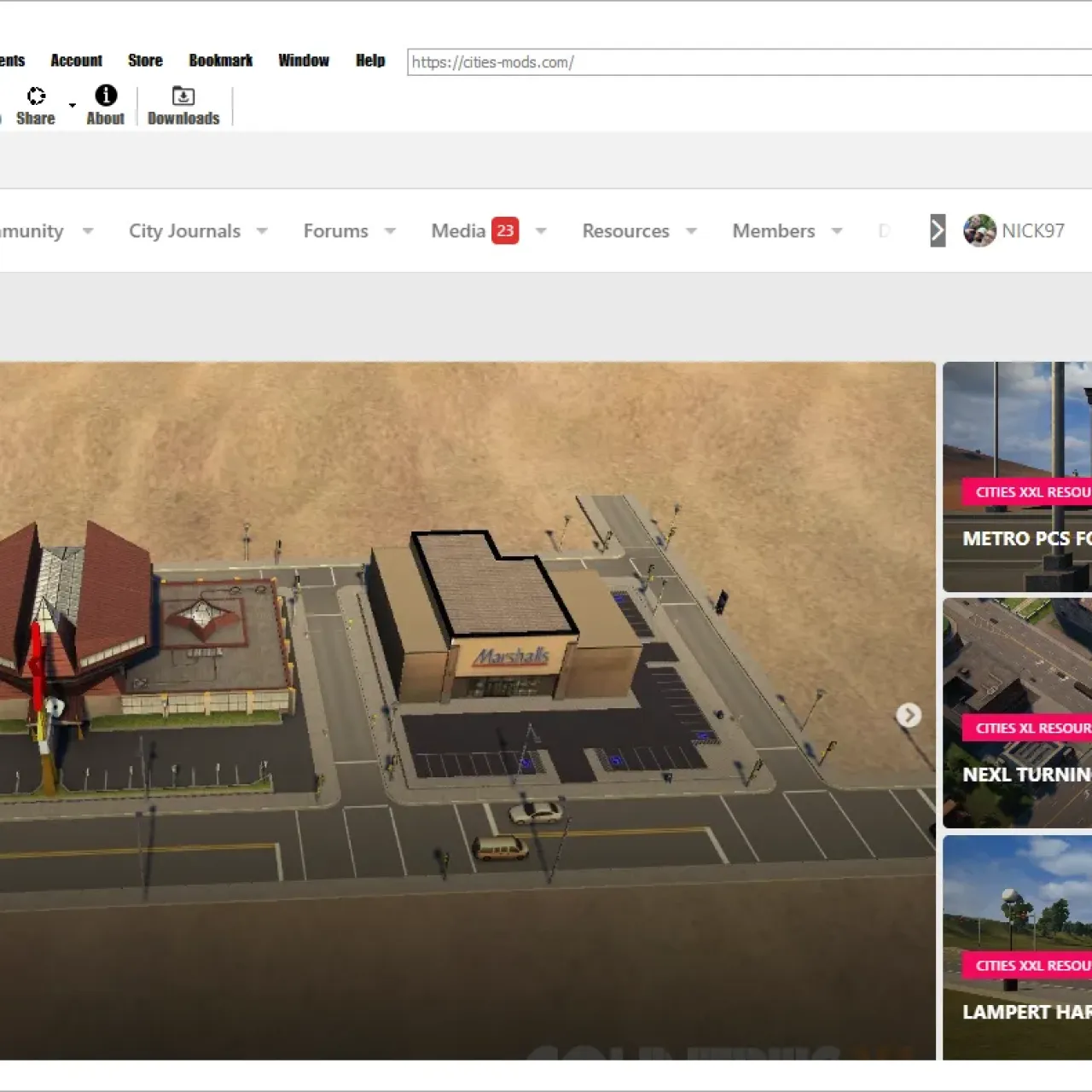This screenshot has width=1092, height=1092.
Task: Expand the Forums dropdown arrow
Action: [x=390, y=231]
